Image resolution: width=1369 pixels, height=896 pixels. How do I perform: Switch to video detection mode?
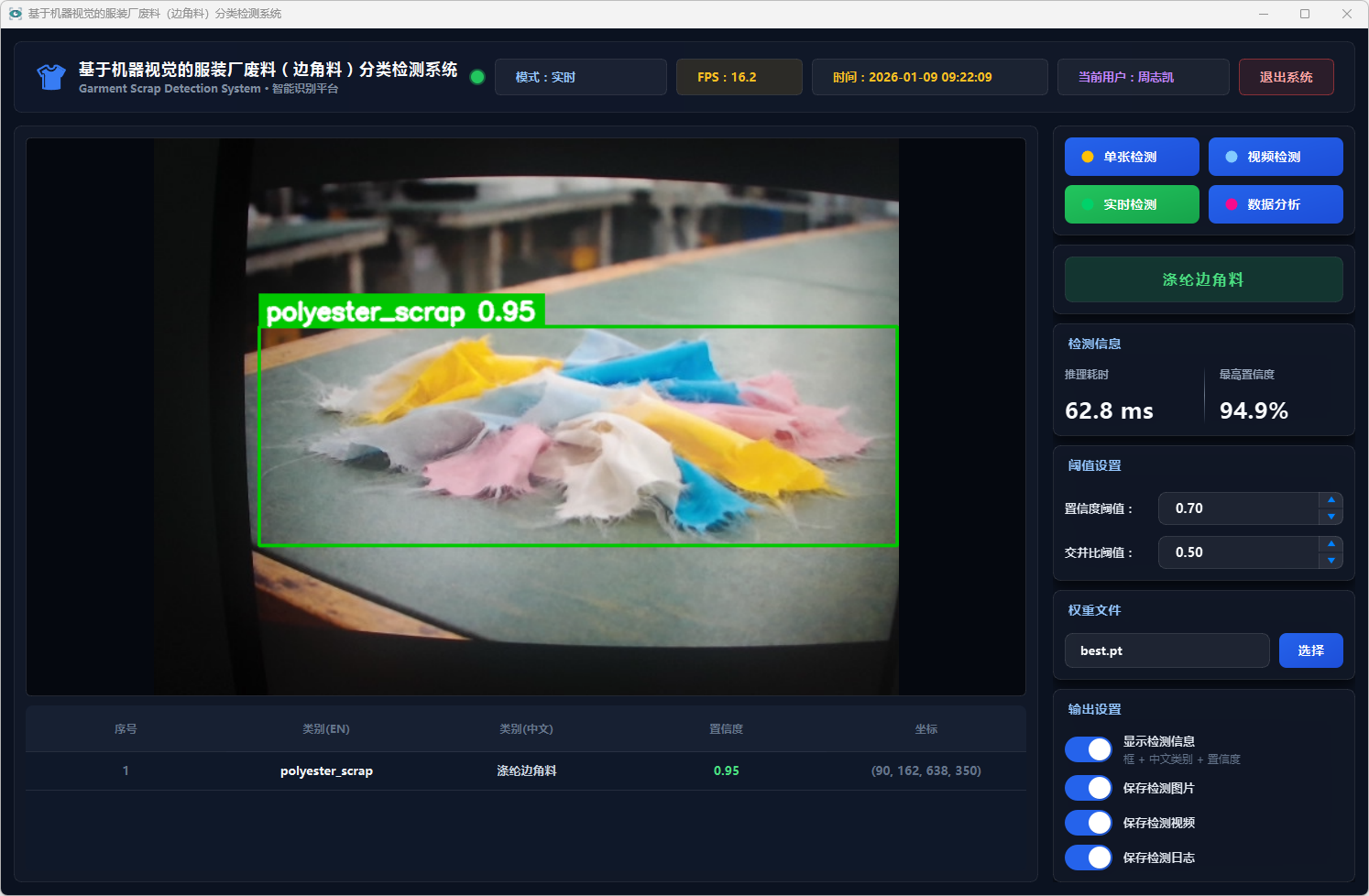[x=1275, y=157]
